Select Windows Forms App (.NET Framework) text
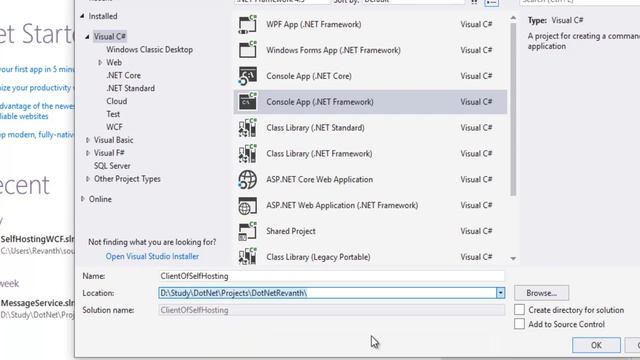This screenshot has height=360, width=640. [333, 50]
